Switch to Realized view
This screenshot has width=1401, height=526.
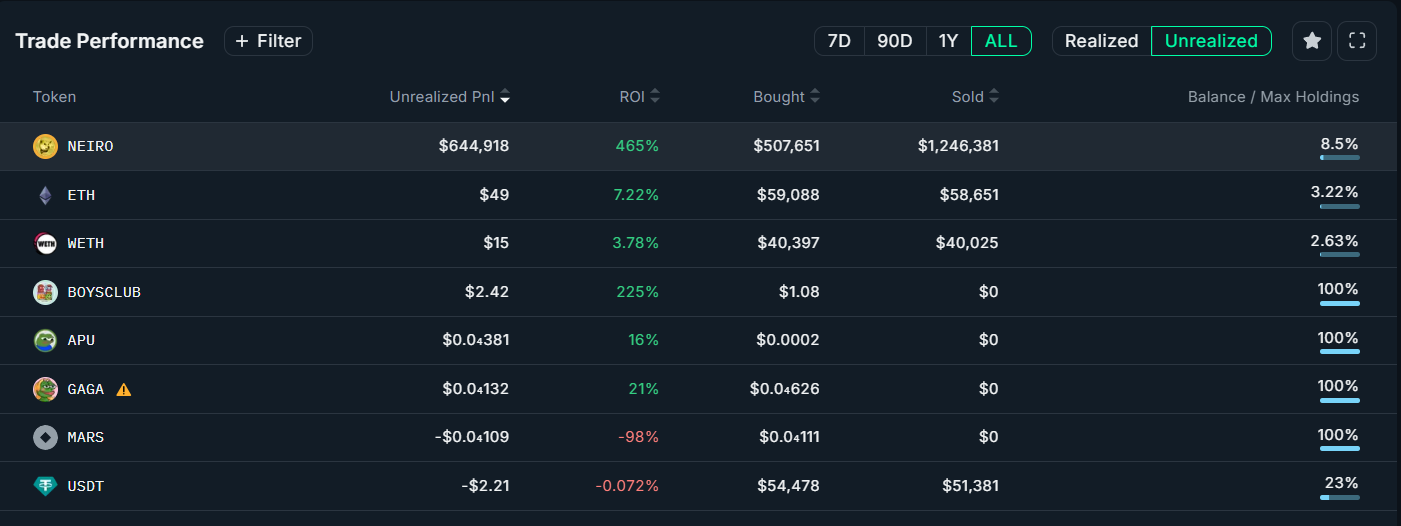1101,41
